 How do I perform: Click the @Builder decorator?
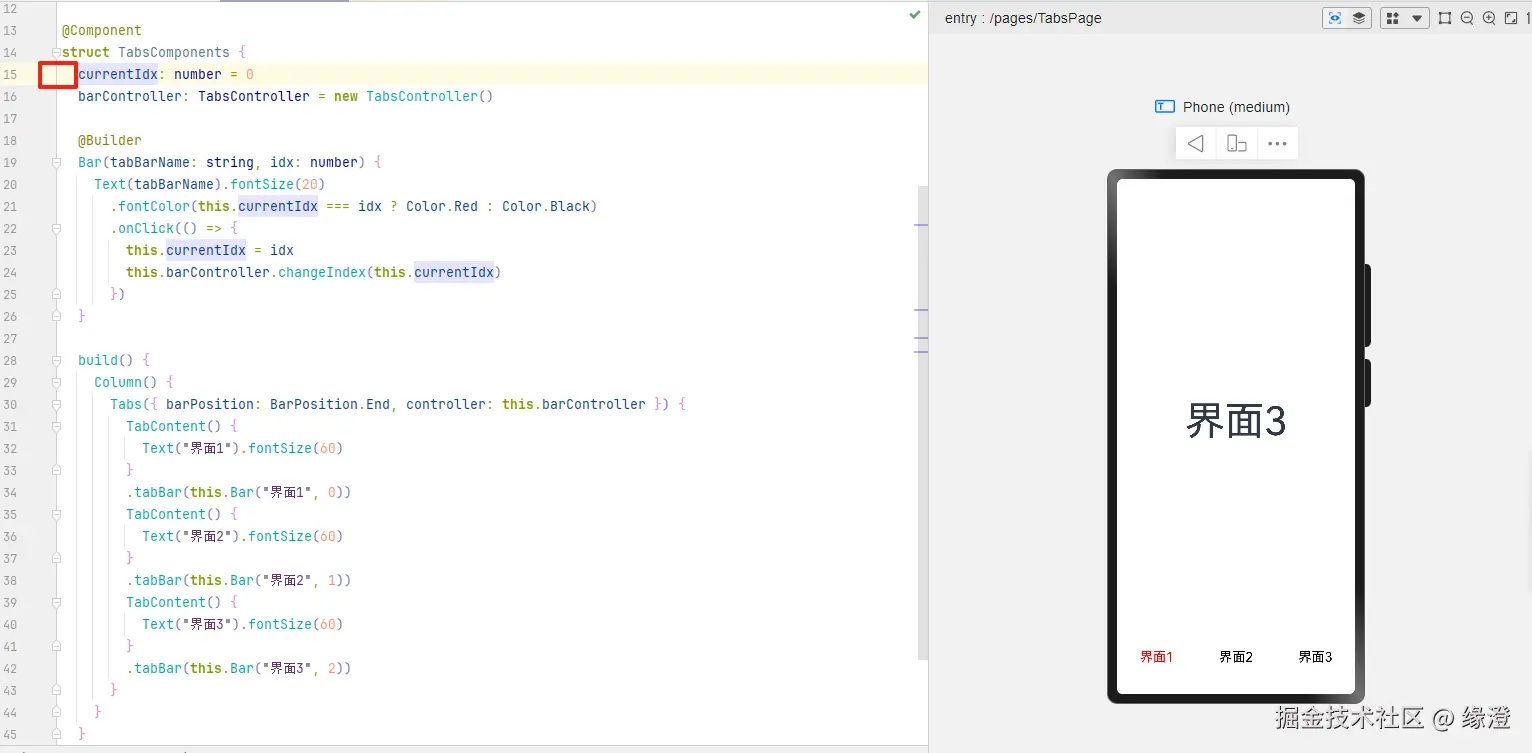(110, 140)
